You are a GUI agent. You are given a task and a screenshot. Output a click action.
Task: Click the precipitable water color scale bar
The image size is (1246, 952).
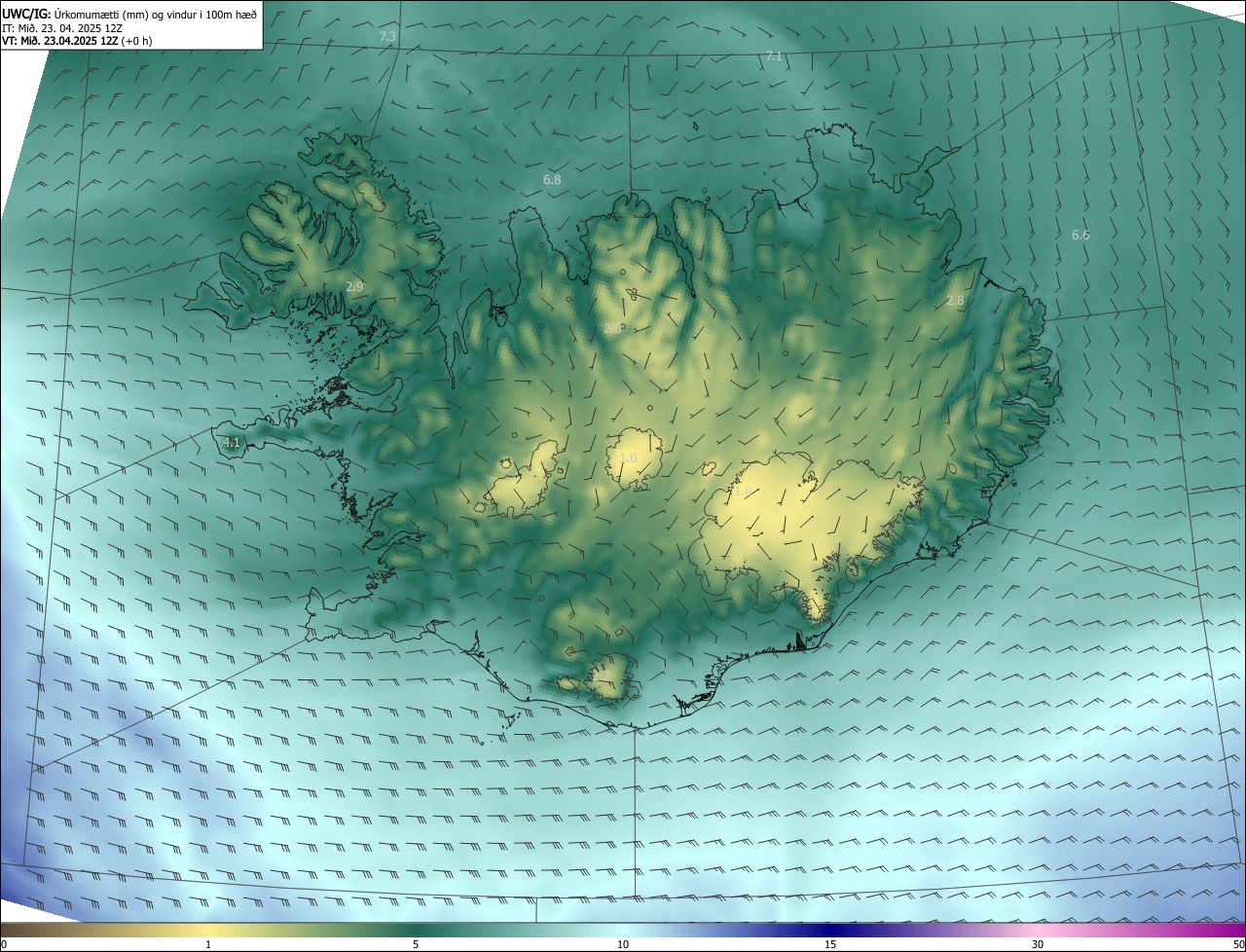tap(623, 931)
